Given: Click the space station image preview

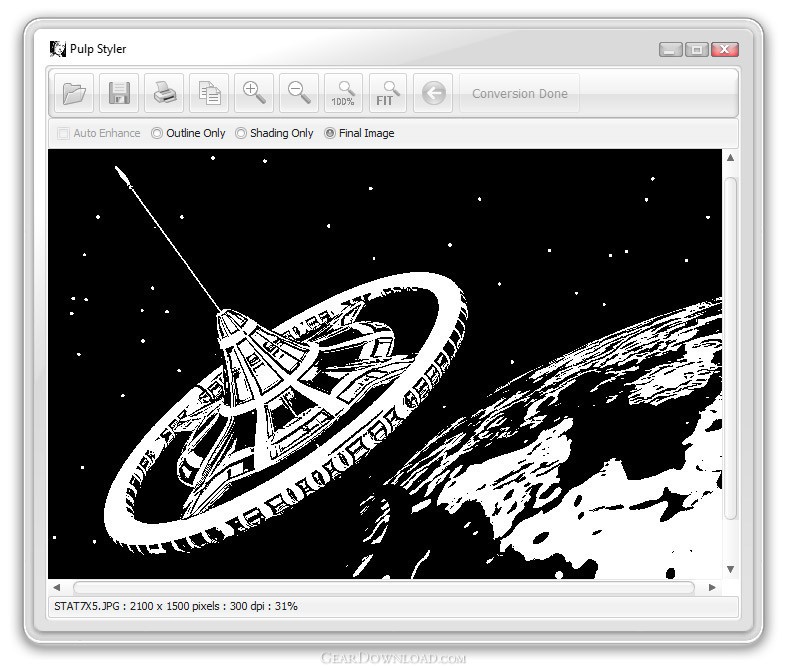Looking at the screenshot, I should coord(385,364).
